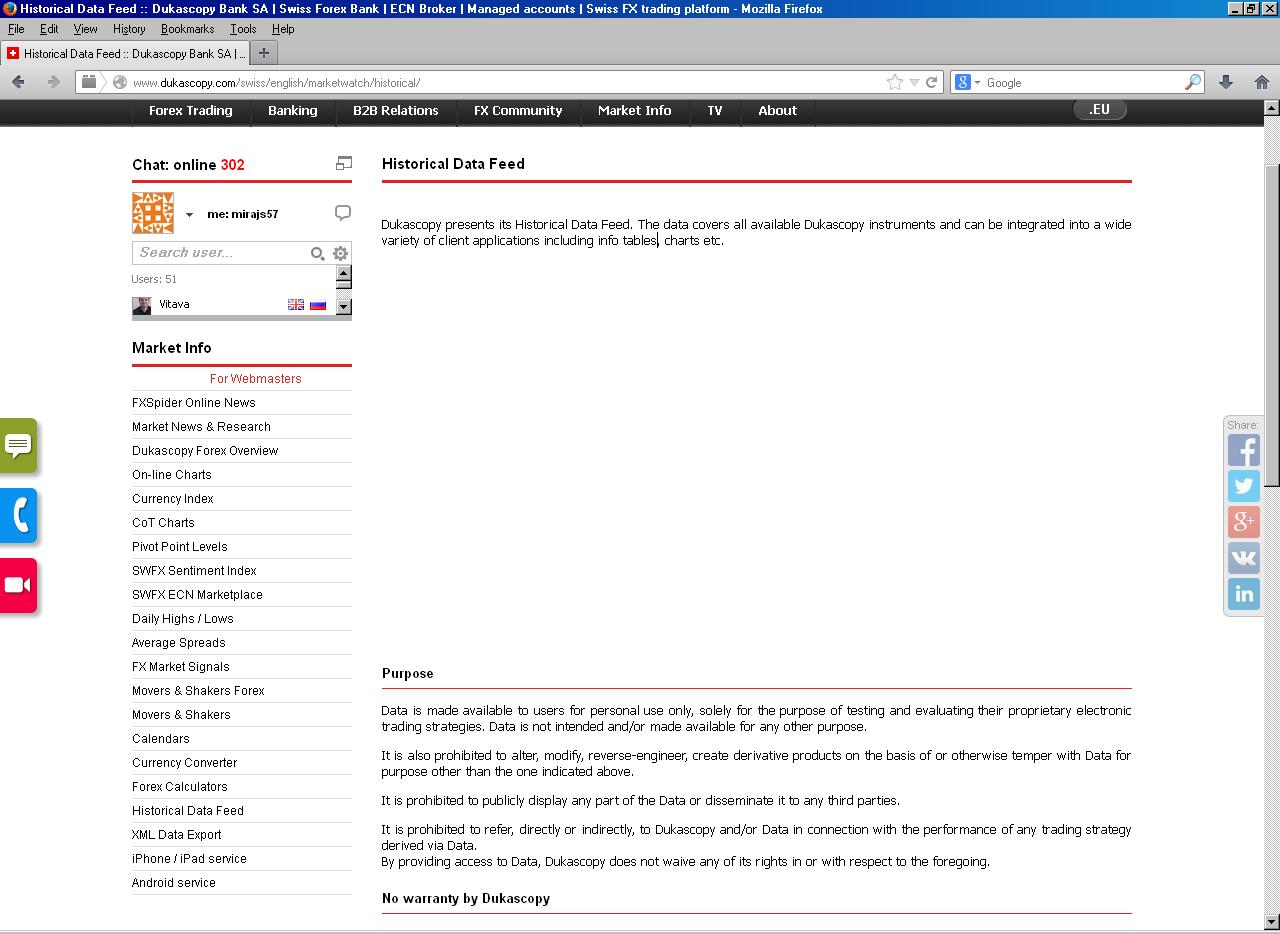
Task: Go to the Firefox Home icon
Action: point(1261,82)
